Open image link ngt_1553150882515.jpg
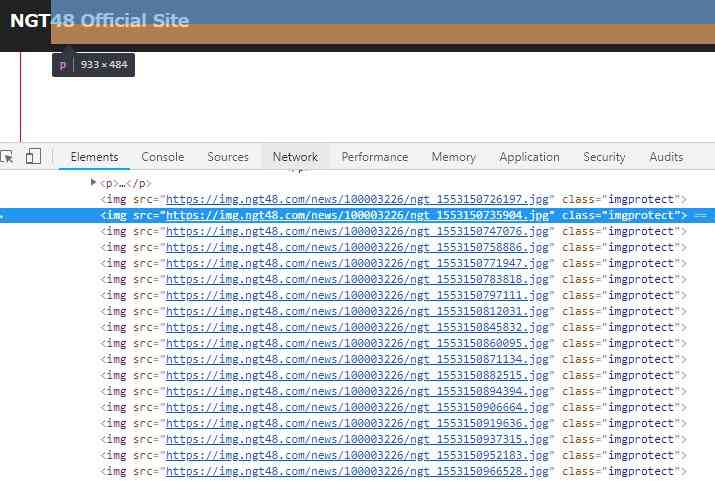This screenshot has width=715, height=481. [357, 375]
